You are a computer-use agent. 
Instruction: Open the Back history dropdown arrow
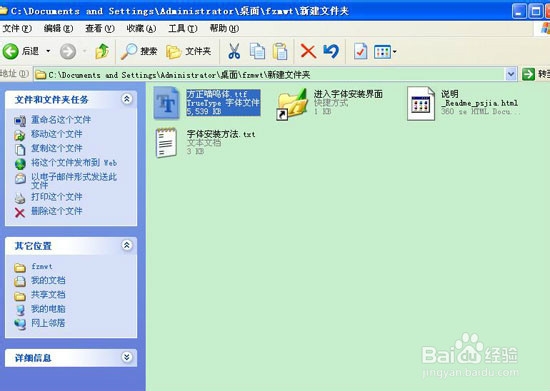click(x=48, y=52)
